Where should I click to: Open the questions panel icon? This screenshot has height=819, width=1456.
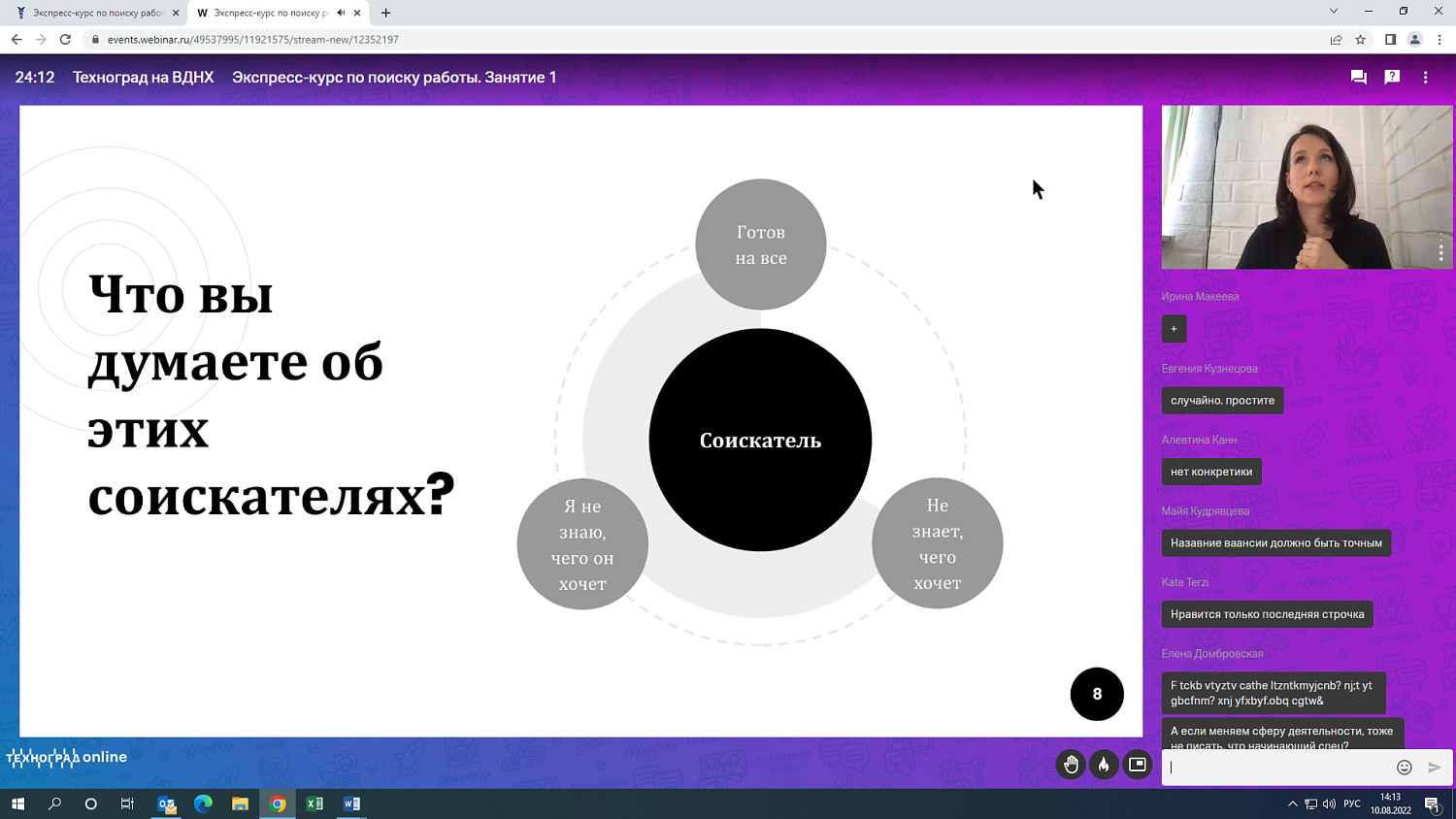tap(1392, 78)
